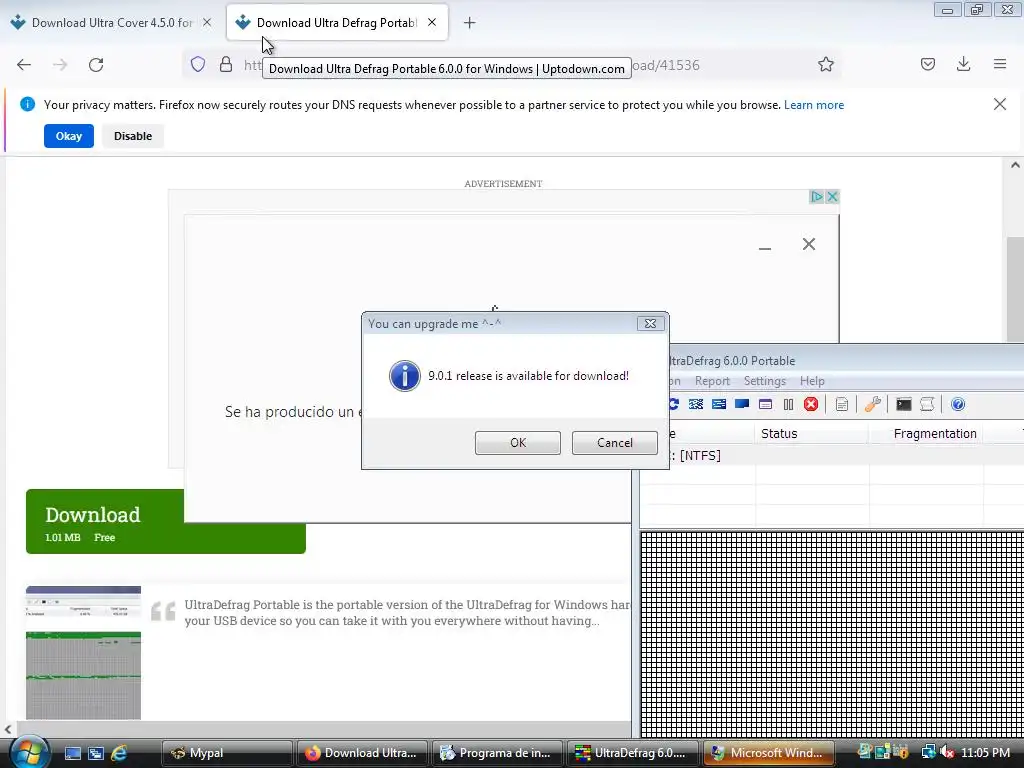The width and height of the screenshot is (1024, 768).
Task: Switch to UltraDefrag 6.0 taskbar button
Action: coord(632,753)
